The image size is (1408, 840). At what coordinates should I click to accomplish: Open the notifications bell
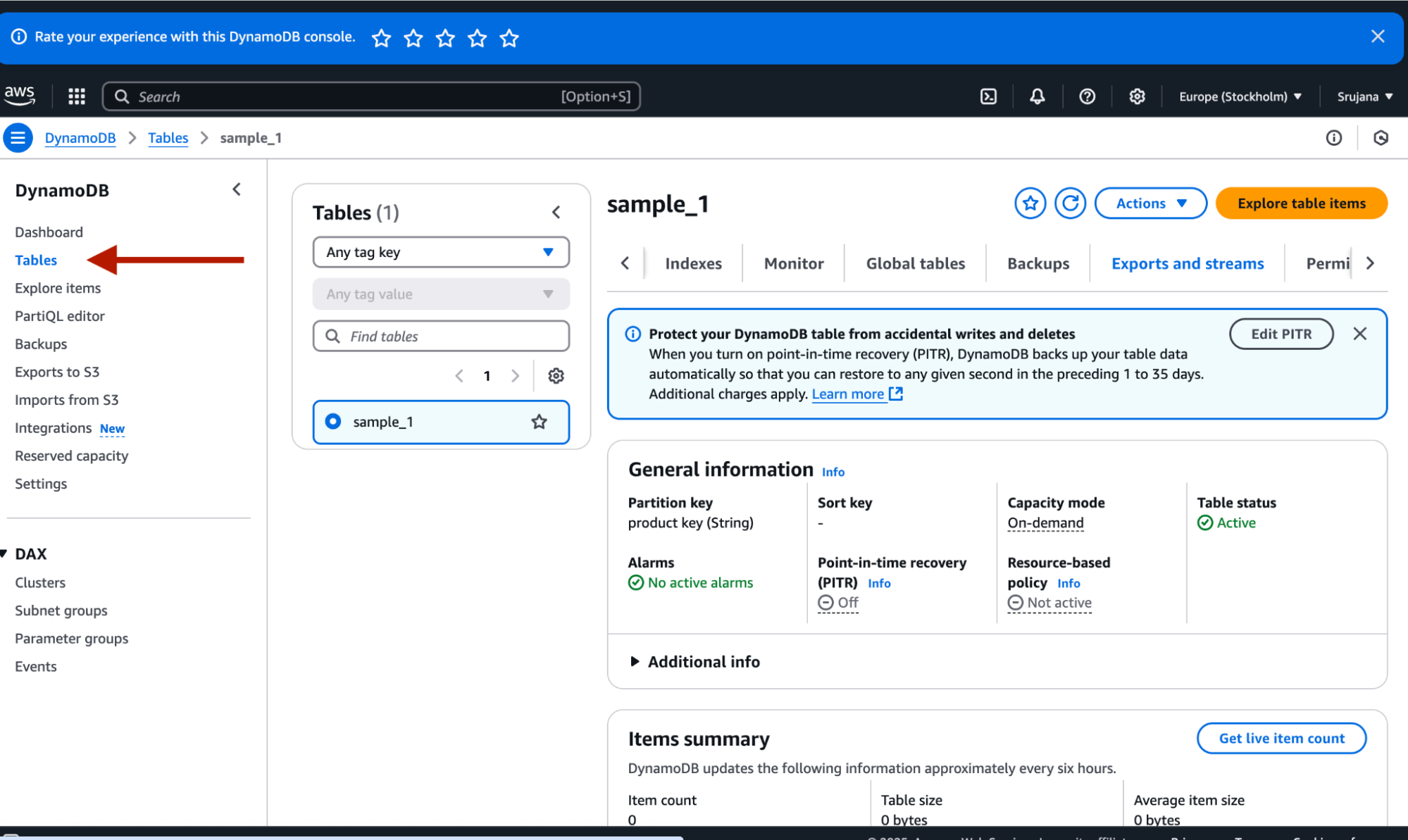pyautogui.click(x=1037, y=96)
